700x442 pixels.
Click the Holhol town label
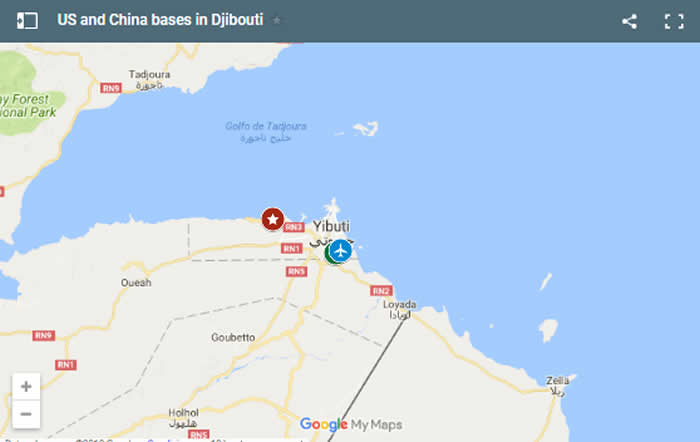183,413
